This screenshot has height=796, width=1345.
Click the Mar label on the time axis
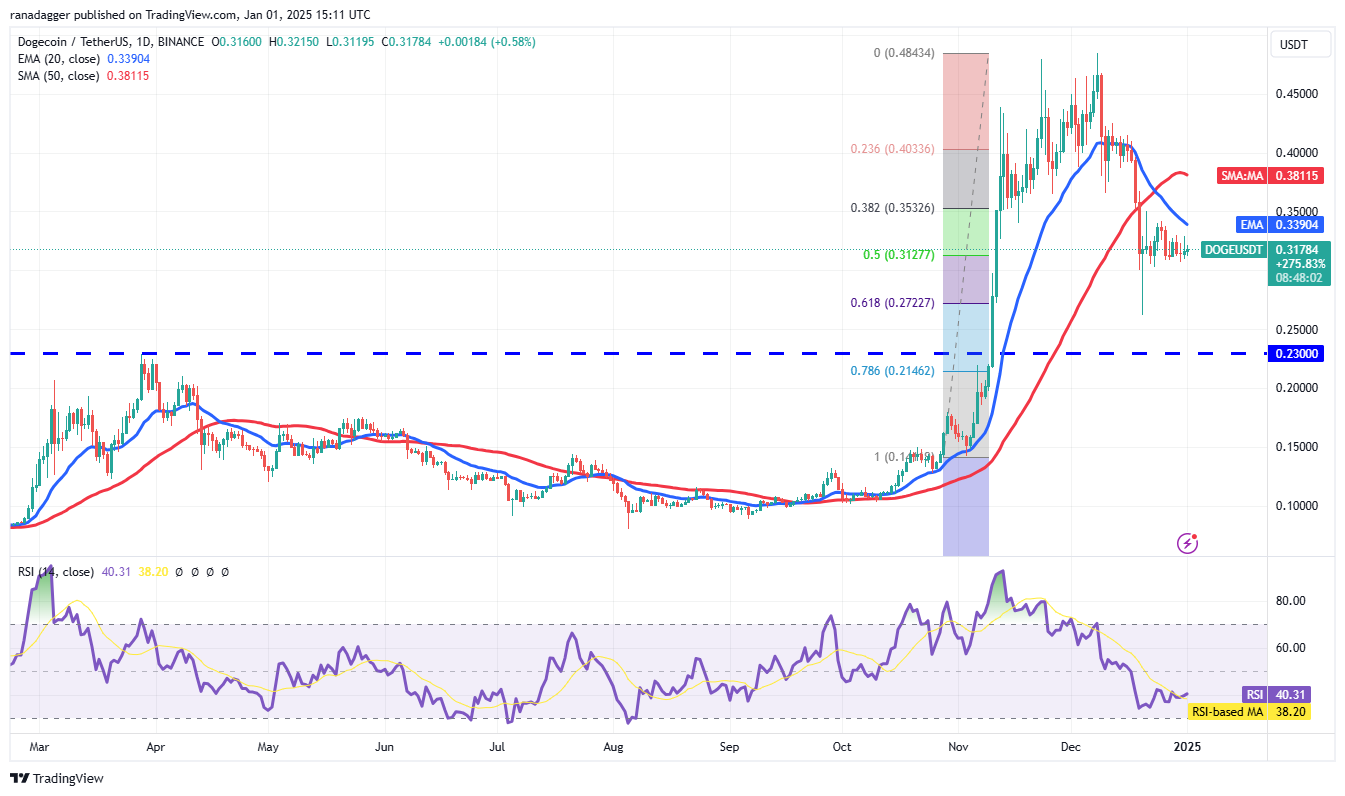38,746
